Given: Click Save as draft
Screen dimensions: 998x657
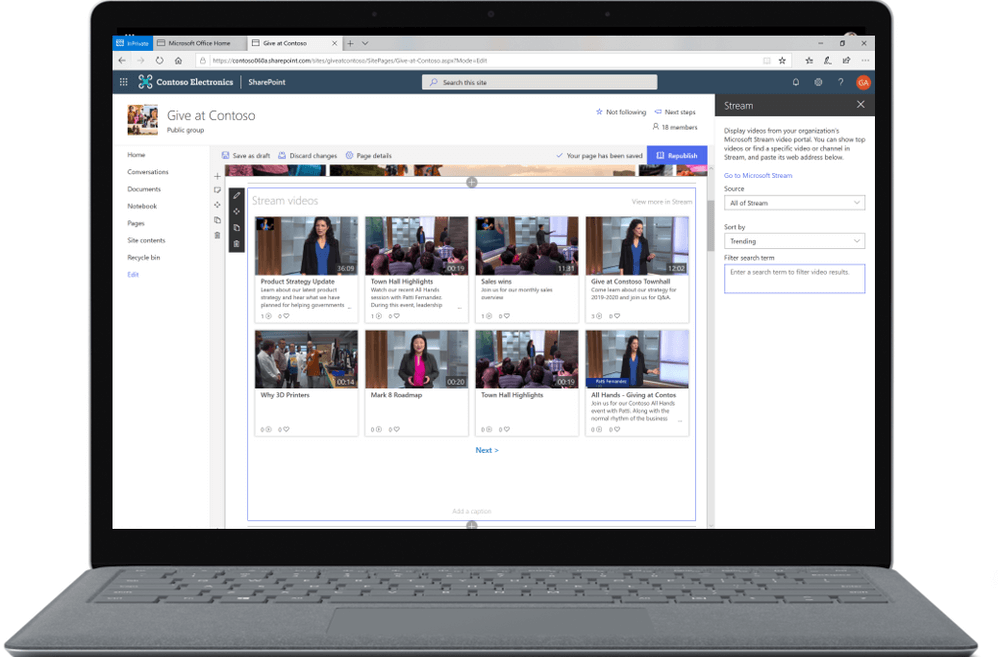Looking at the screenshot, I should click(x=246, y=155).
